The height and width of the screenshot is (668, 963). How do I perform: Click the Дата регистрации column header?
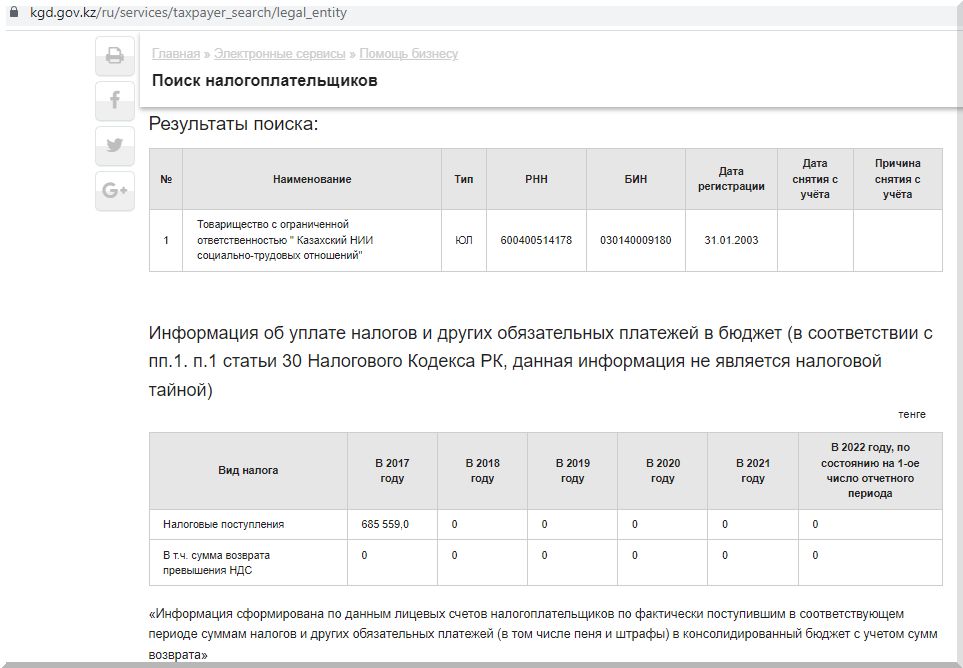click(731, 179)
